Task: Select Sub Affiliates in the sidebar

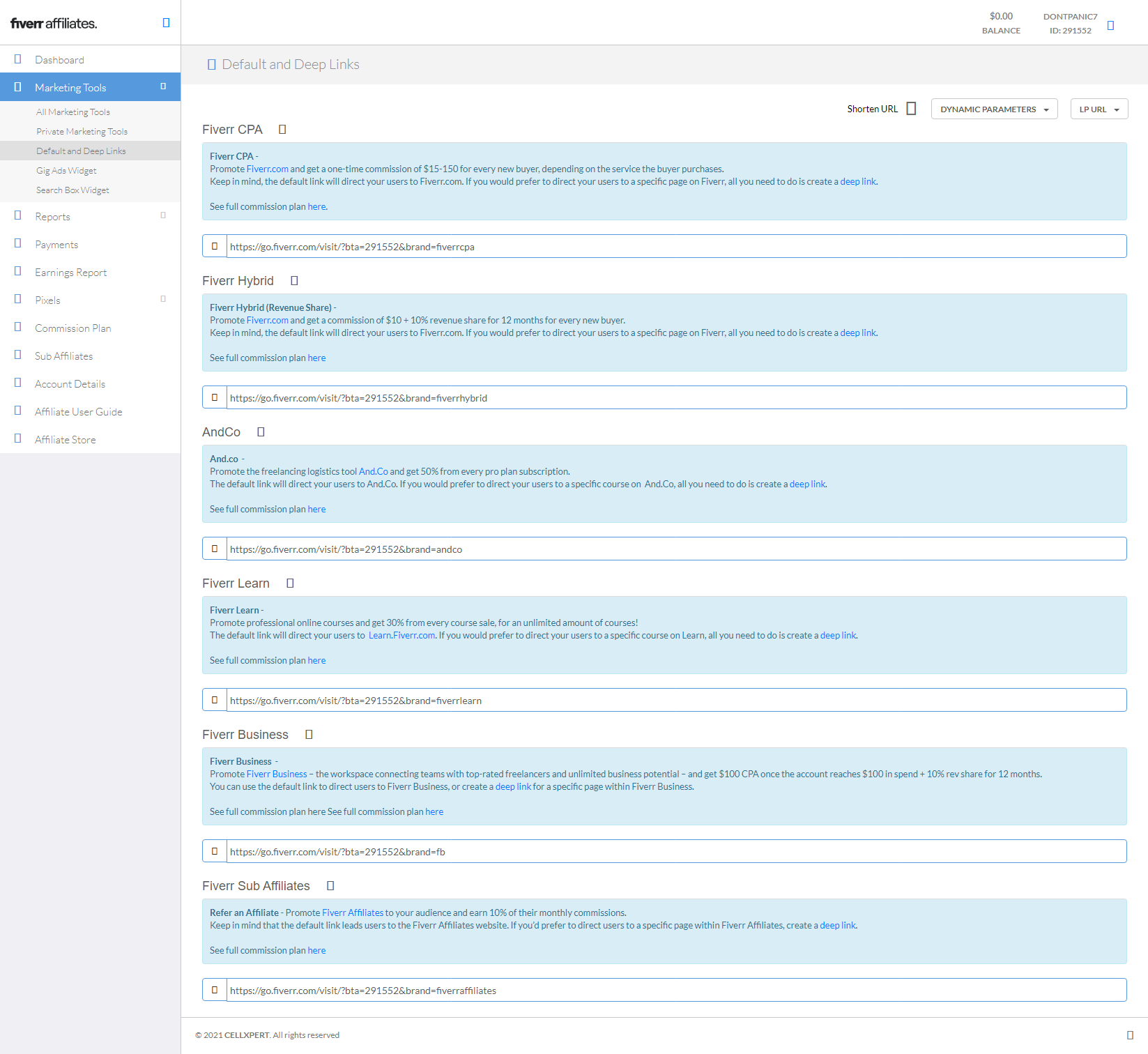Action: (64, 356)
